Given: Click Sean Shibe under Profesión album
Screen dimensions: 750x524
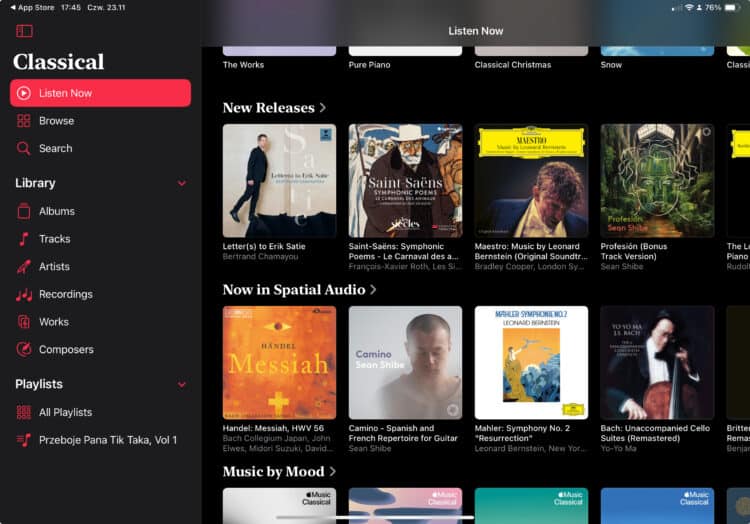Looking at the screenshot, I should (x=622, y=267).
